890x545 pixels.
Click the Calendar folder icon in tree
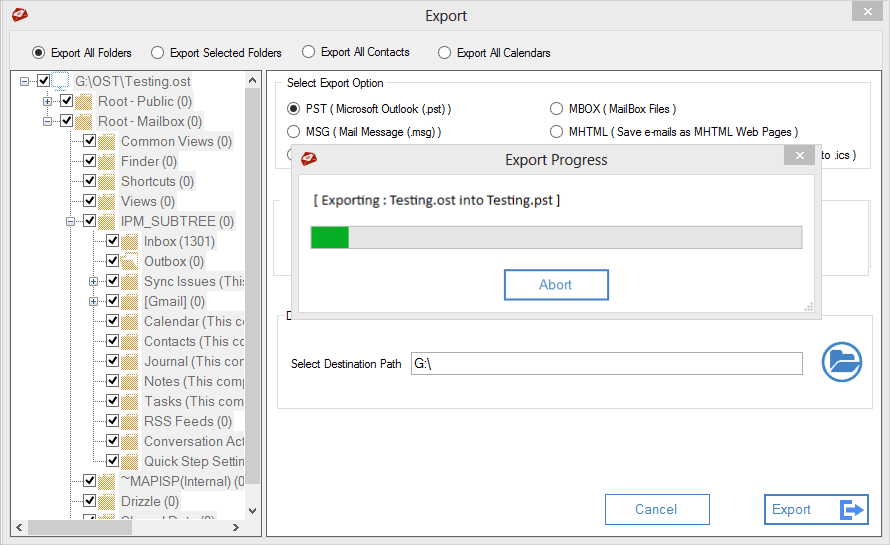click(x=130, y=321)
